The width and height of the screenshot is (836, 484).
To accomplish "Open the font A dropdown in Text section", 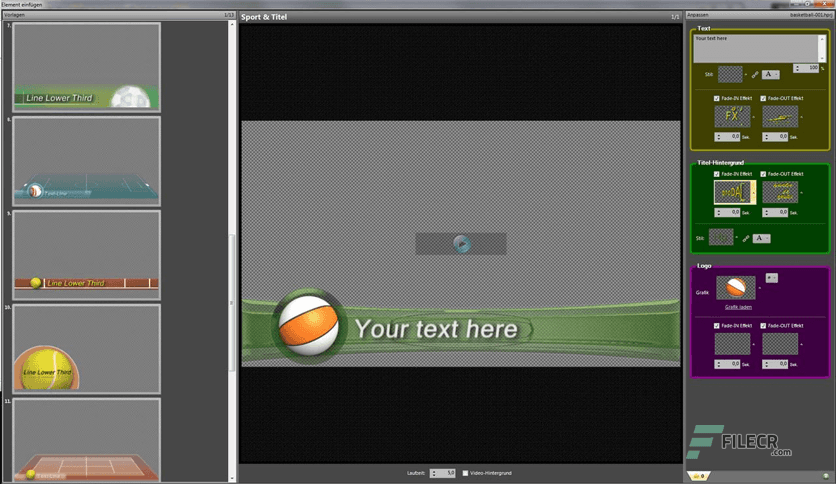I will (x=770, y=75).
